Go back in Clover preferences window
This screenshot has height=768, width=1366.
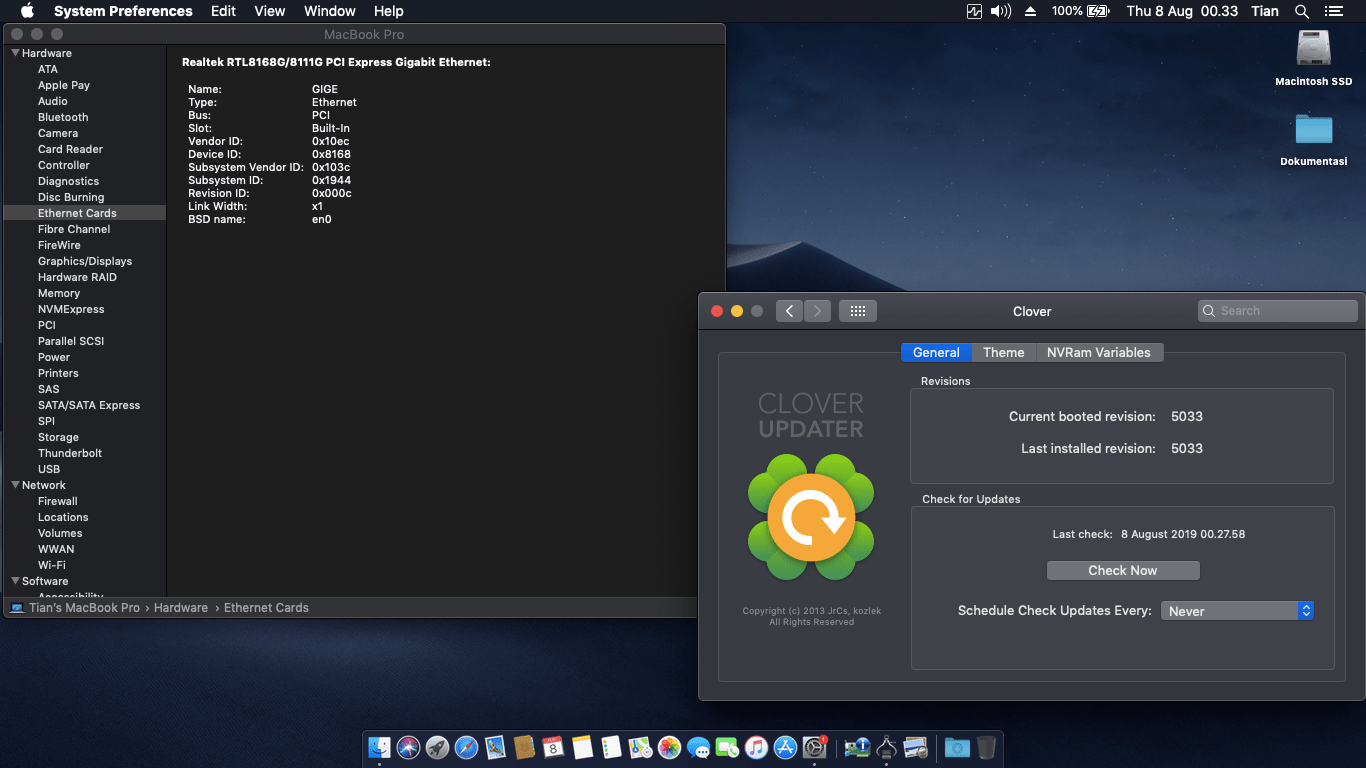(790, 311)
